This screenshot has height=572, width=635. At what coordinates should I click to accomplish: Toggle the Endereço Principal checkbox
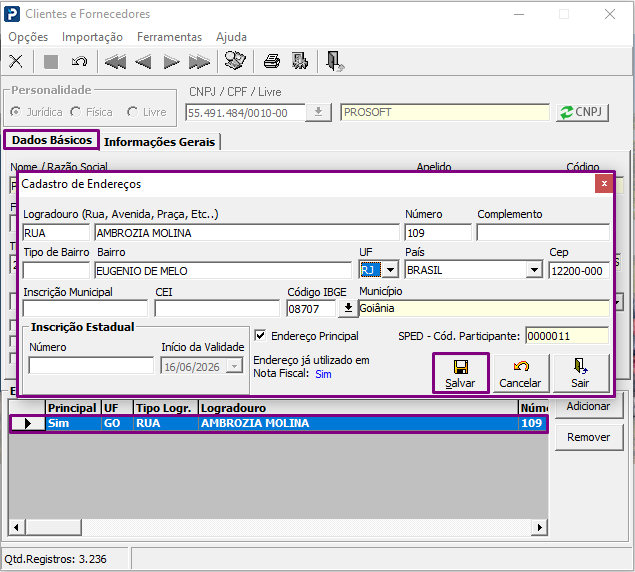pos(260,335)
